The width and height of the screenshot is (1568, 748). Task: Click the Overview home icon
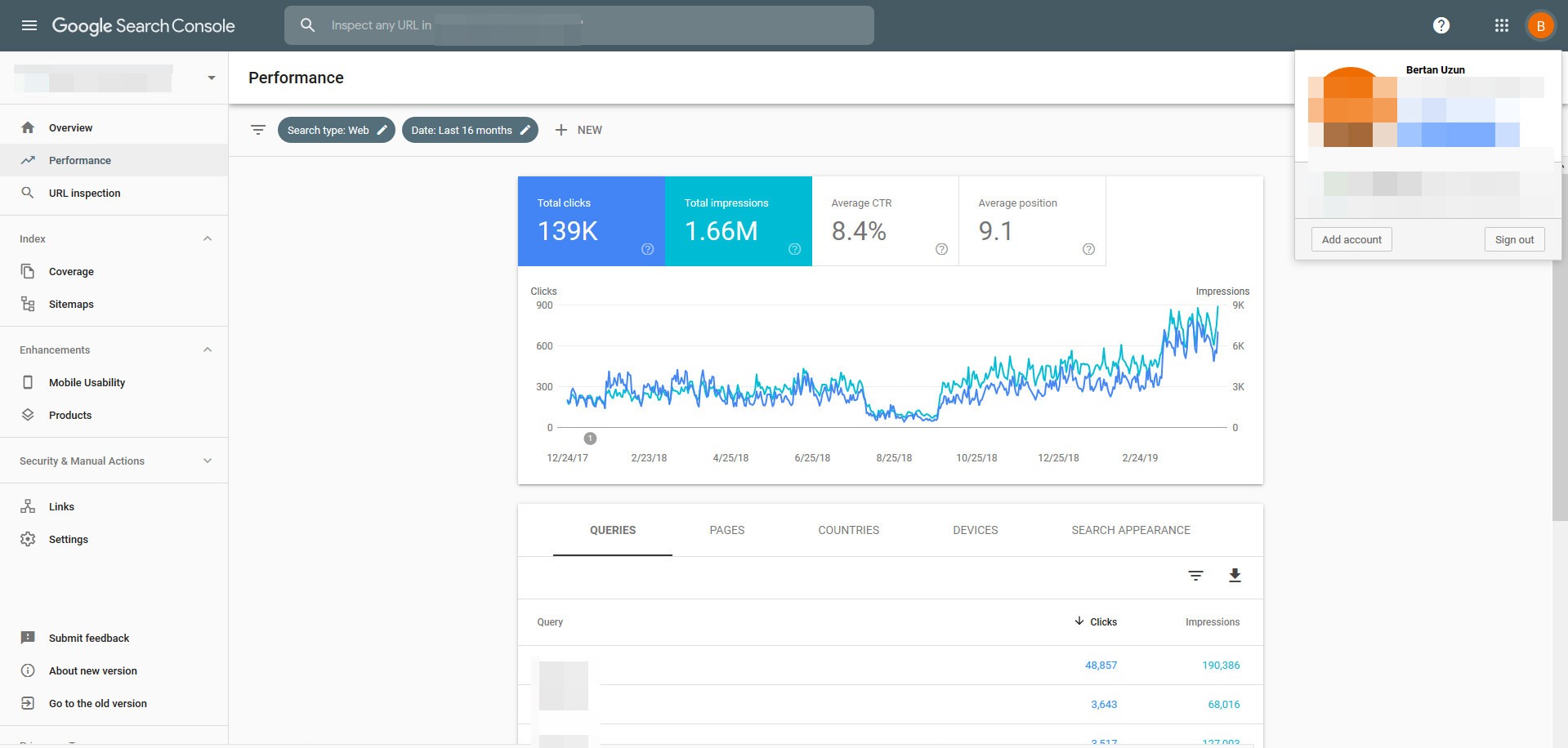28,127
